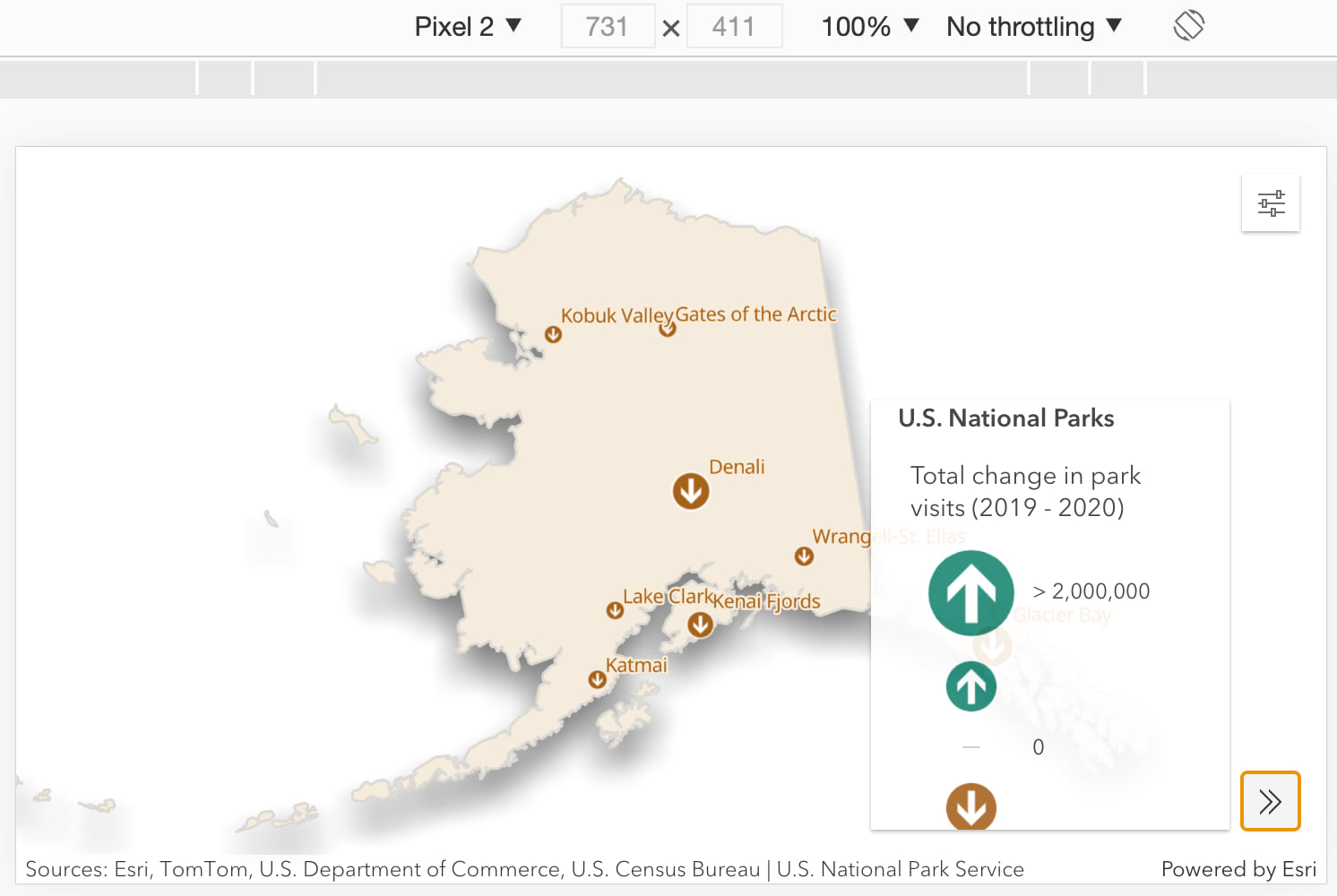1337x896 pixels.
Task: Click the Lake Clark park marker
Action: click(615, 610)
